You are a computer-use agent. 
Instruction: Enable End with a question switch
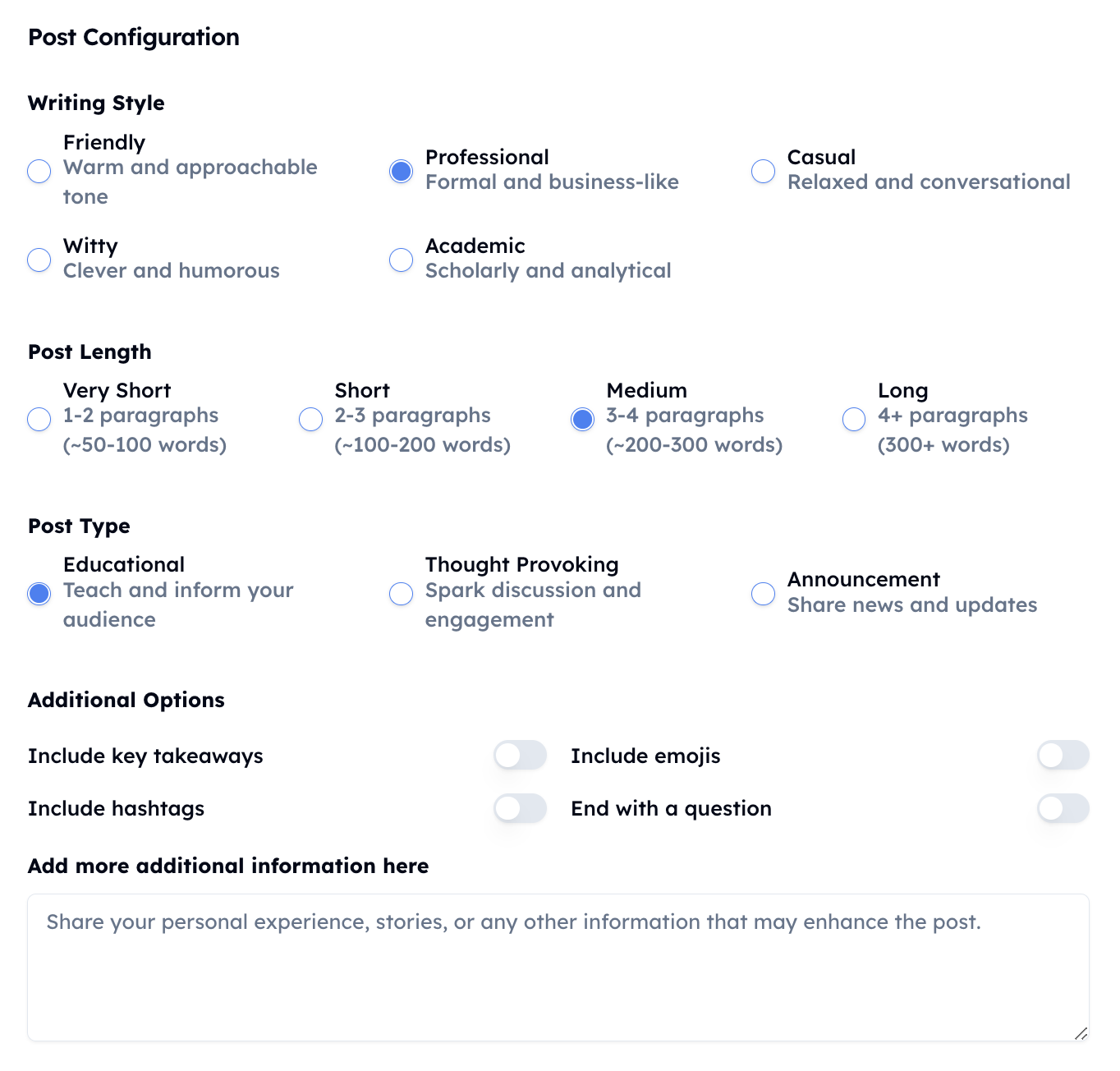point(1063,808)
